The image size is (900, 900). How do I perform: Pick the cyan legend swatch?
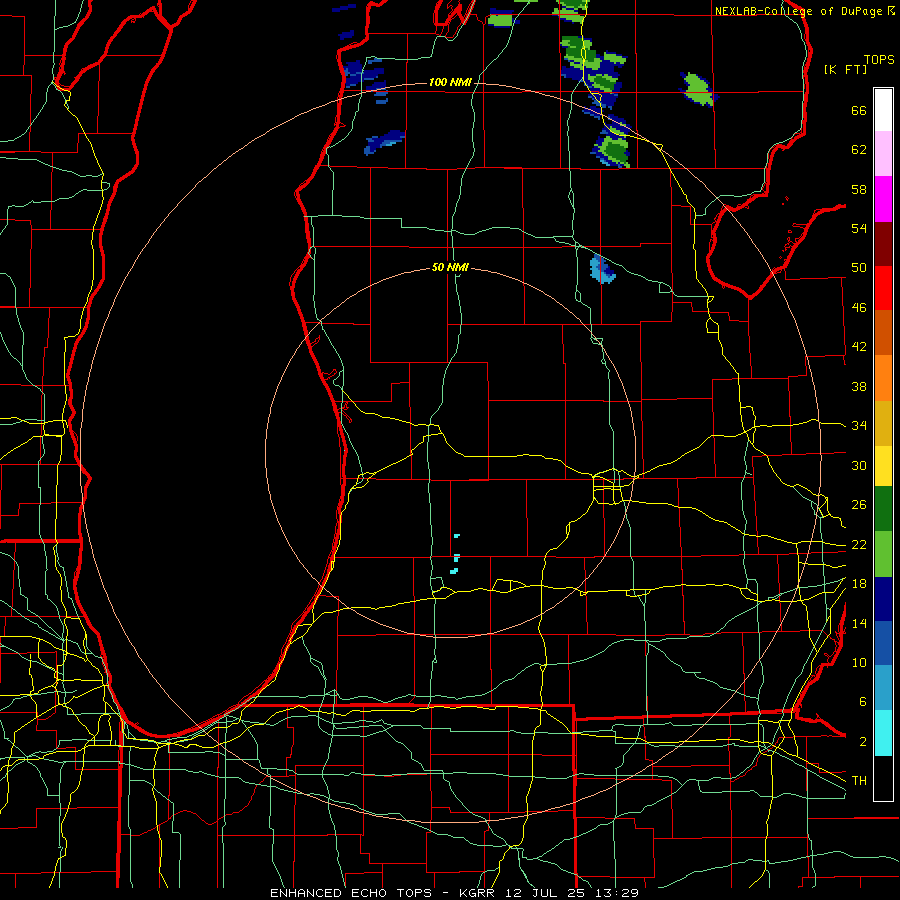point(883,733)
